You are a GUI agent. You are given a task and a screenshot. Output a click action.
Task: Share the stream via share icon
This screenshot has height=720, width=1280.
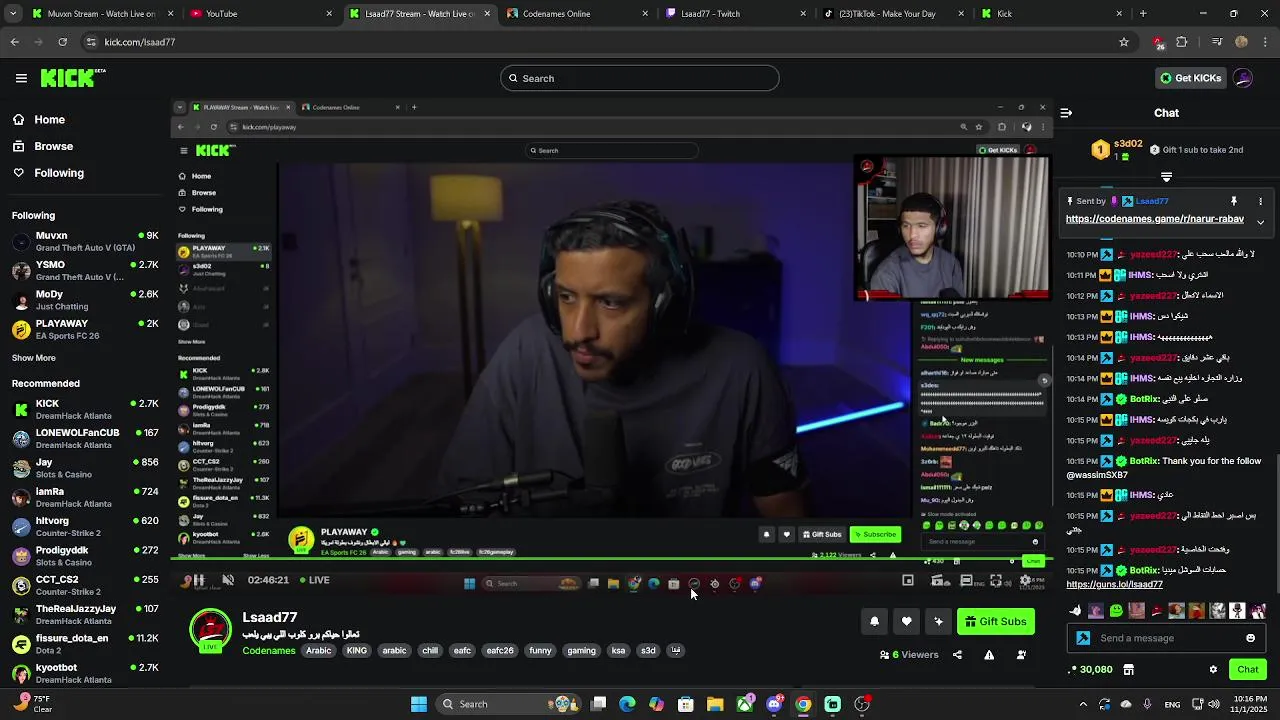coord(957,655)
